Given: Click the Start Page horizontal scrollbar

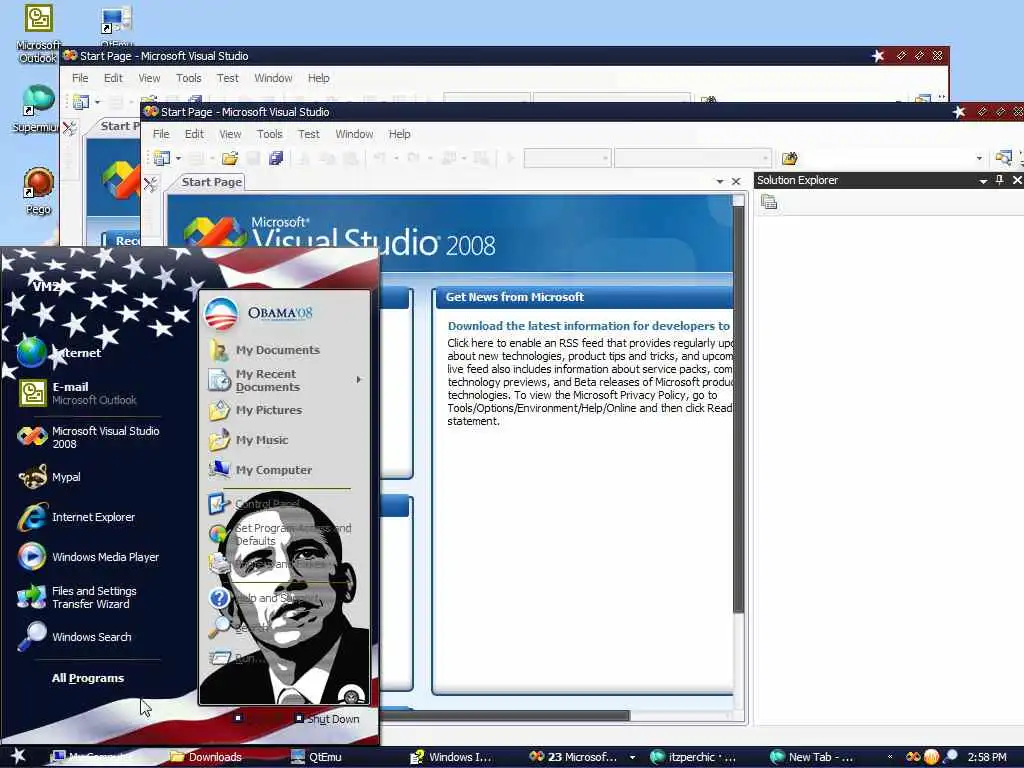Looking at the screenshot, I should (505, 716).
